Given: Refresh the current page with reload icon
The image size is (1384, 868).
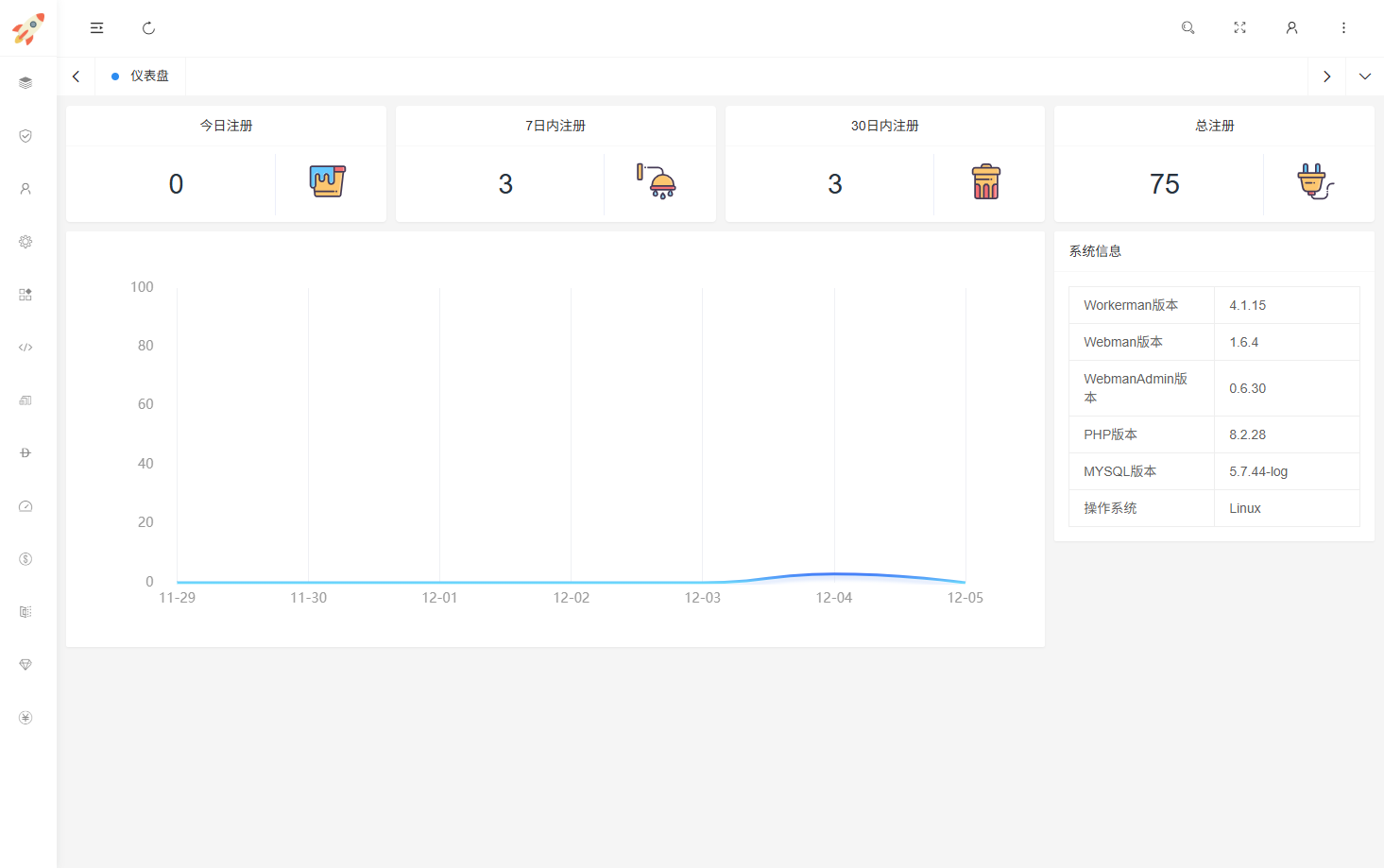Looking at the screenshot, I should (148, 28).
